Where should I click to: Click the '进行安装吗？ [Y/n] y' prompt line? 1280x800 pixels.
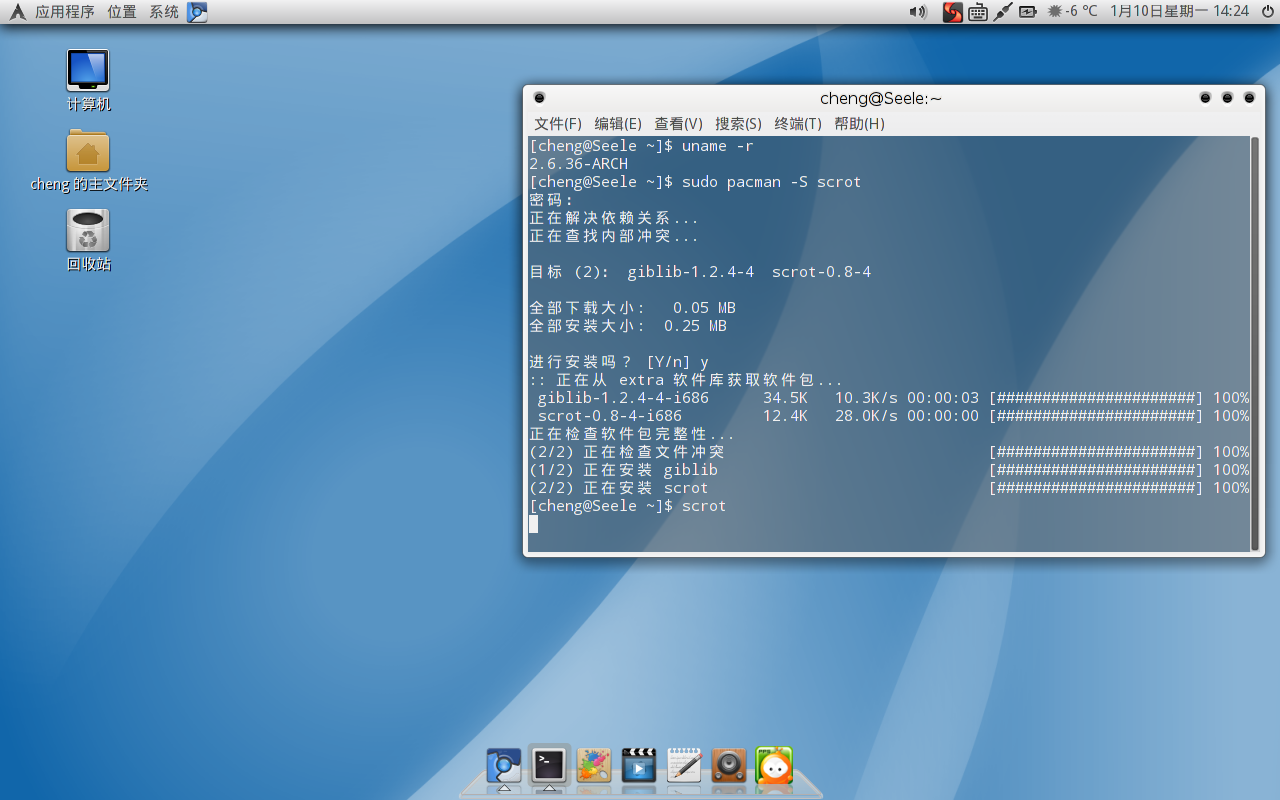[619, 362]
